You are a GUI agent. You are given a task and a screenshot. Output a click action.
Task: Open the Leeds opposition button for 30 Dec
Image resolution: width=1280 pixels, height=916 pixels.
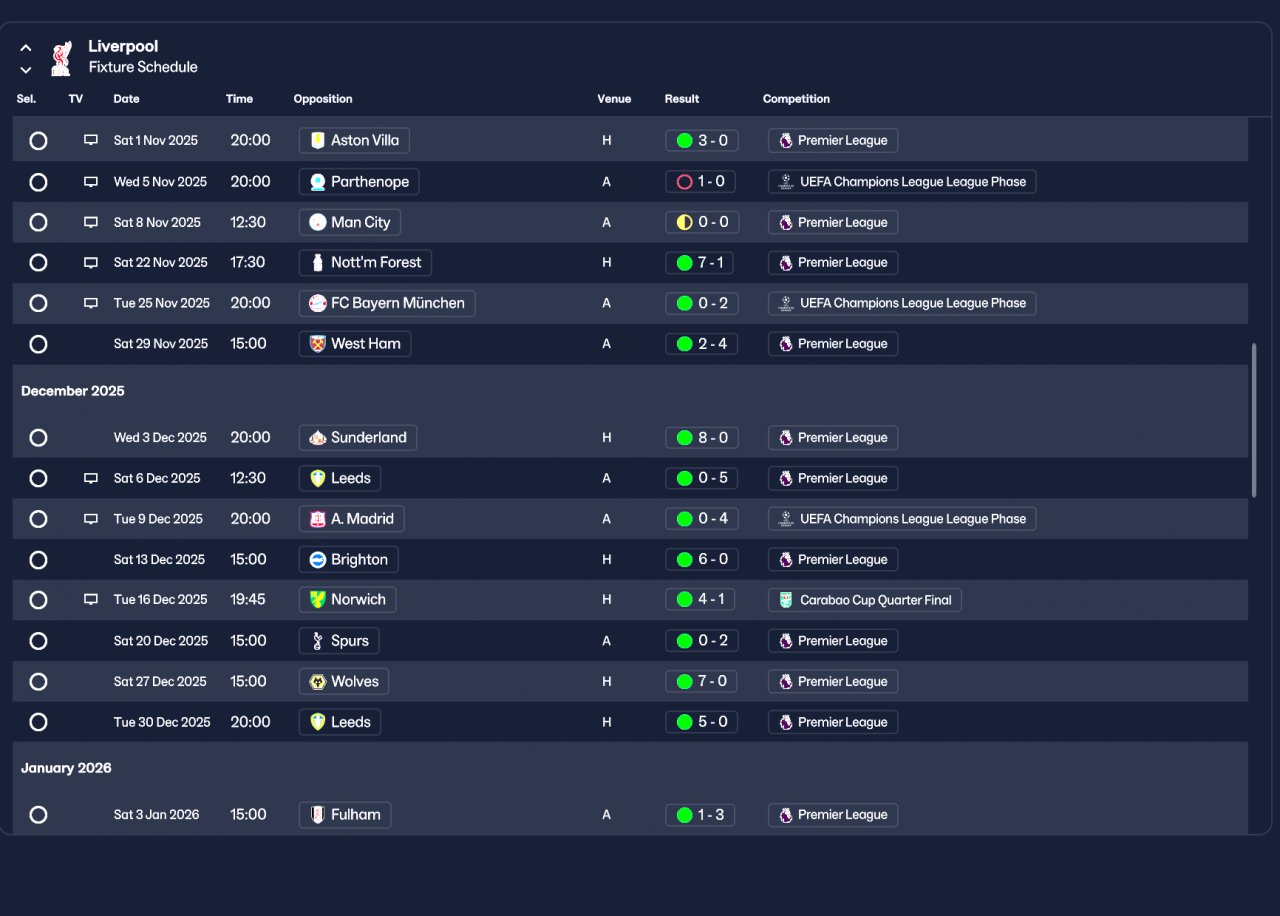[x=340, y=722]
